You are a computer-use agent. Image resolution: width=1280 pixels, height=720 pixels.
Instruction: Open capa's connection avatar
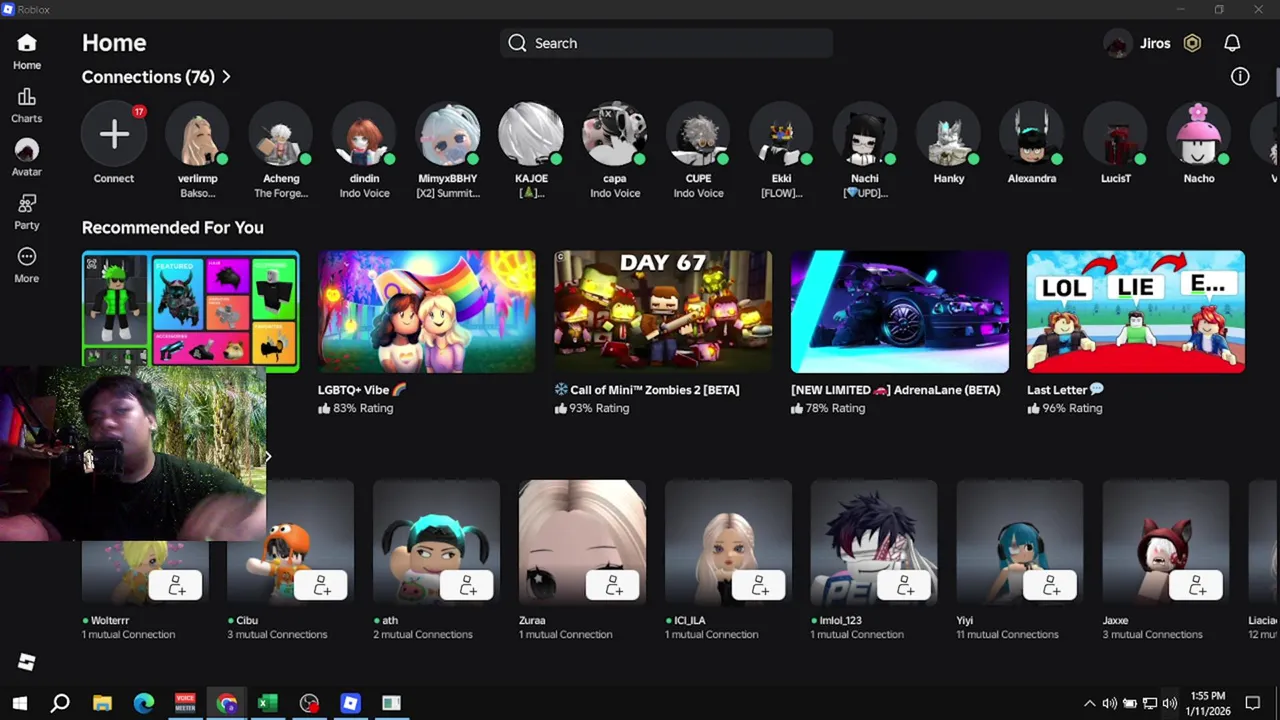coord(615,134)
